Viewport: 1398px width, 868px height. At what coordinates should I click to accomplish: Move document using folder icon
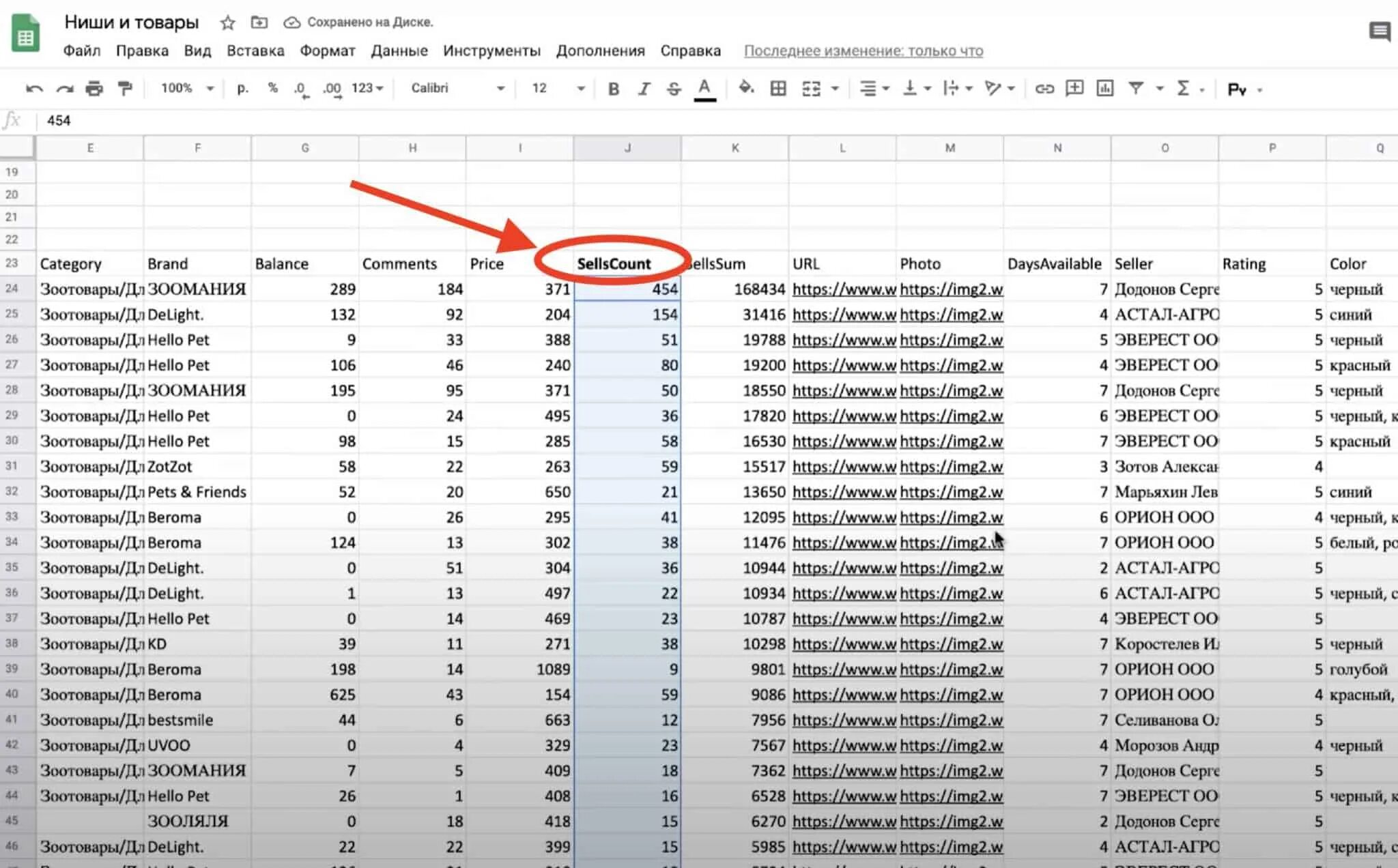(x=259, y=23)
